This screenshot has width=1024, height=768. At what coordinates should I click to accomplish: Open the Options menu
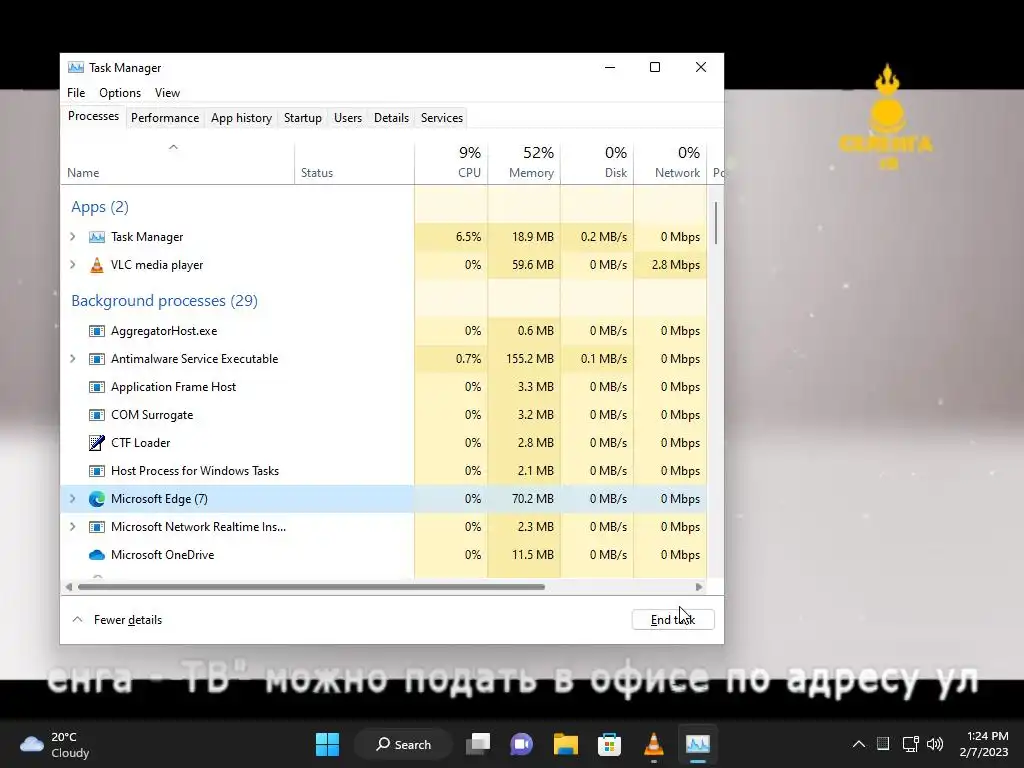pos(120,93)
